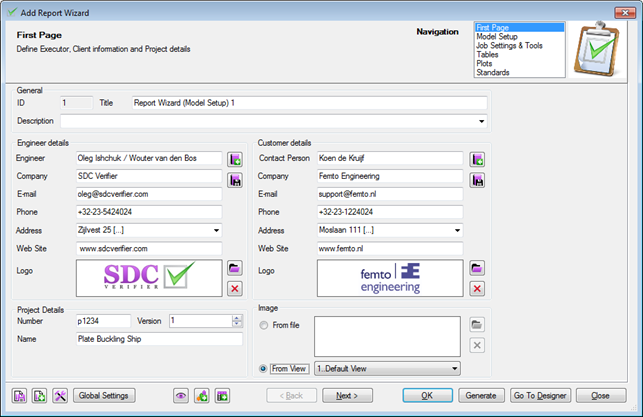Remove the femto engineering customer logo
Screen dimensions: 643x417
[477, 289]
